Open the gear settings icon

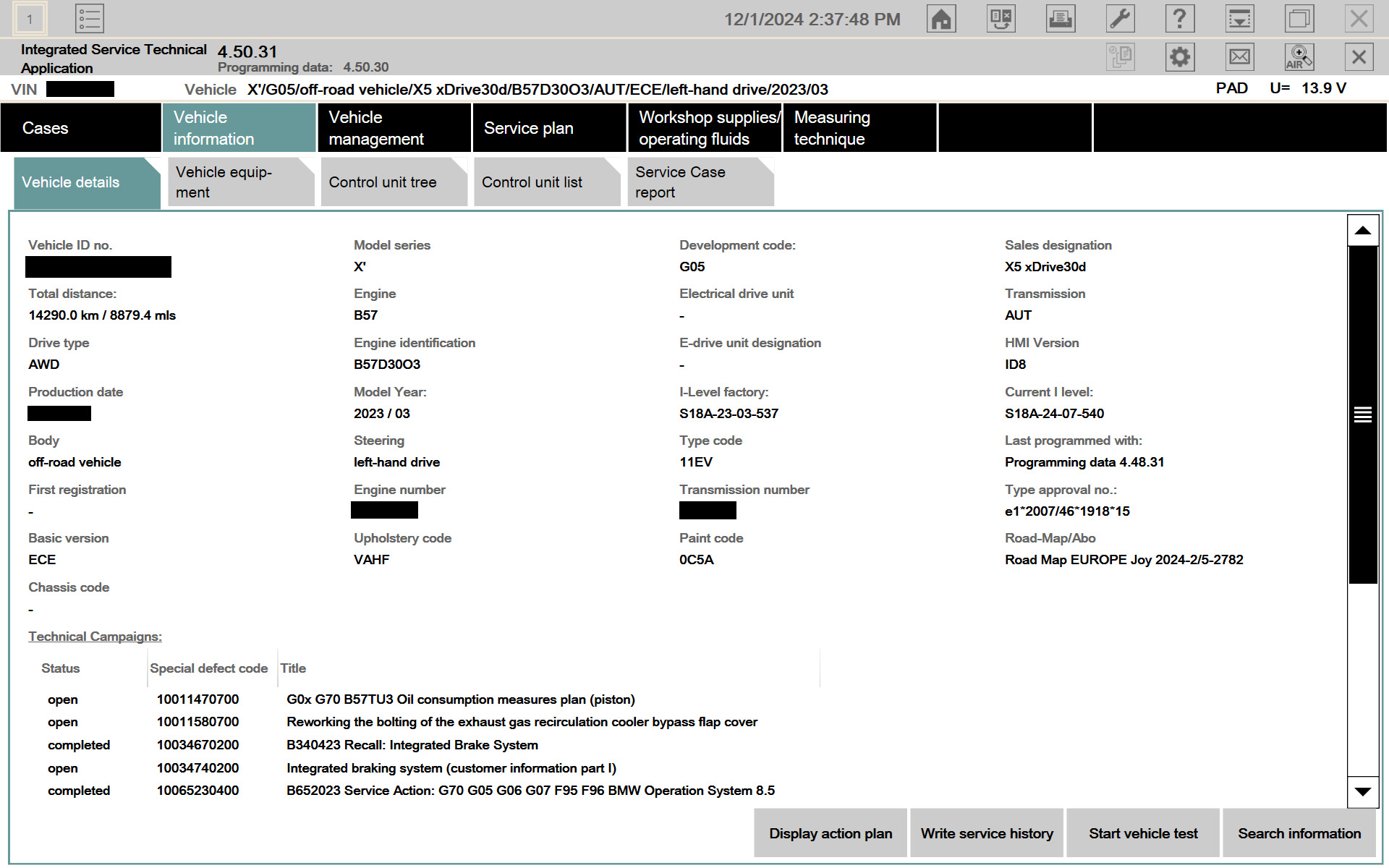point(1180,57)
